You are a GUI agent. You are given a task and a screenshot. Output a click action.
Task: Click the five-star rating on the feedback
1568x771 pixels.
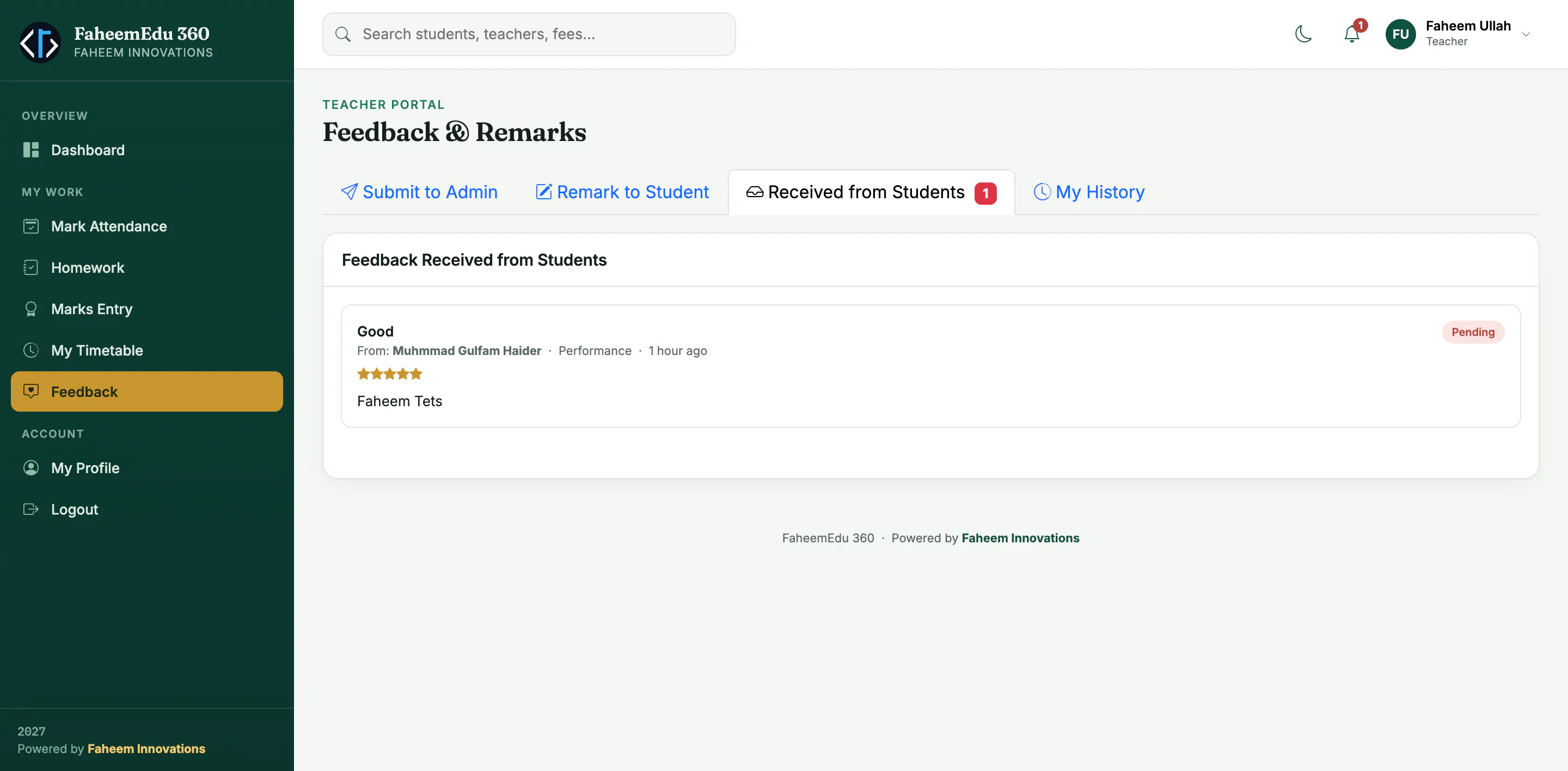(390, 374)
